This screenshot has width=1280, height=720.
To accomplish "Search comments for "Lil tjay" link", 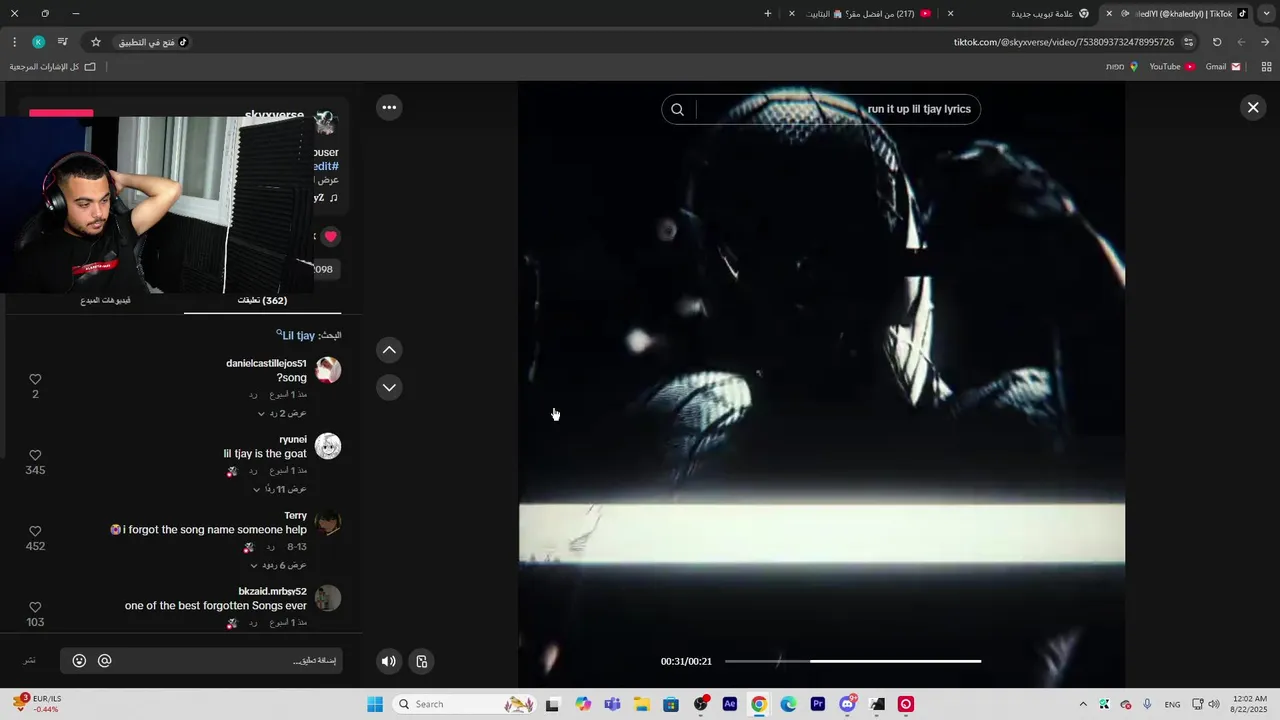I will coord(298,336).
